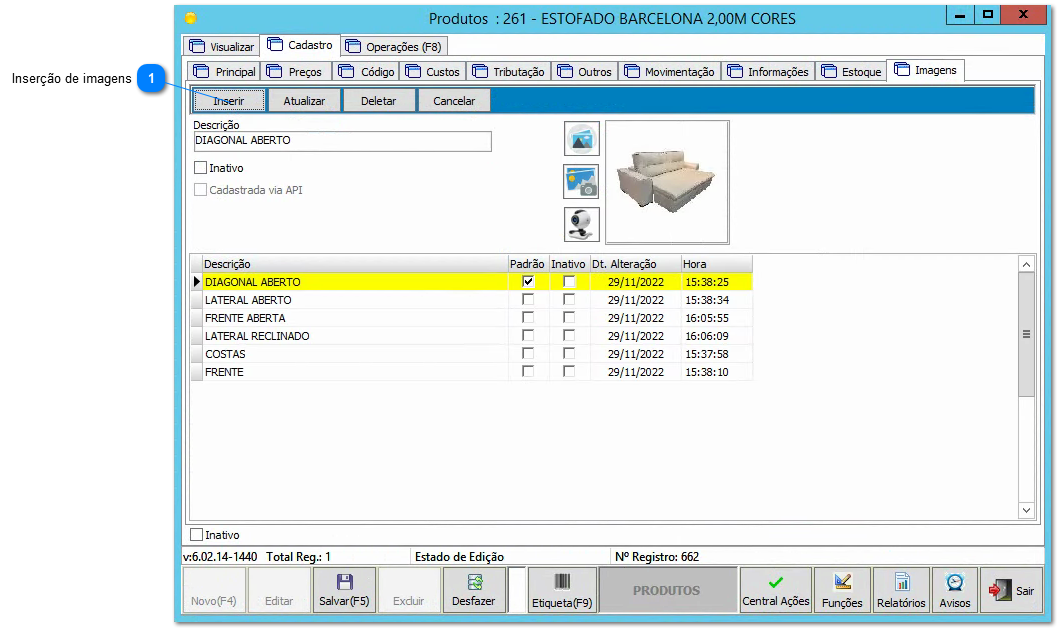Print a label with Etiqueta(F9)
Viewport: 1060px width, 631px height.
562,589
